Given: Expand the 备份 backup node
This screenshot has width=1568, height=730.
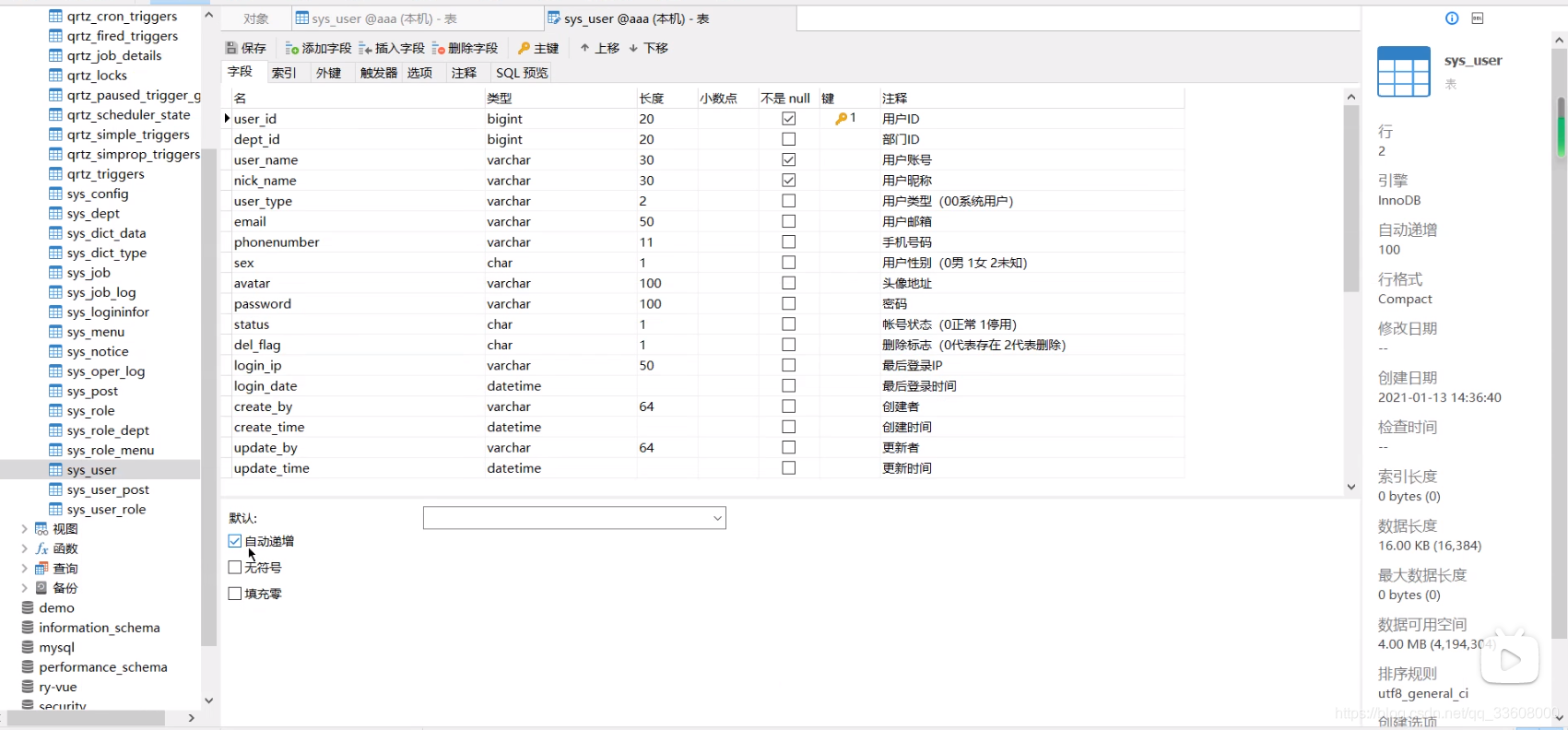Looking at the screenshot, I should [24, 588].
